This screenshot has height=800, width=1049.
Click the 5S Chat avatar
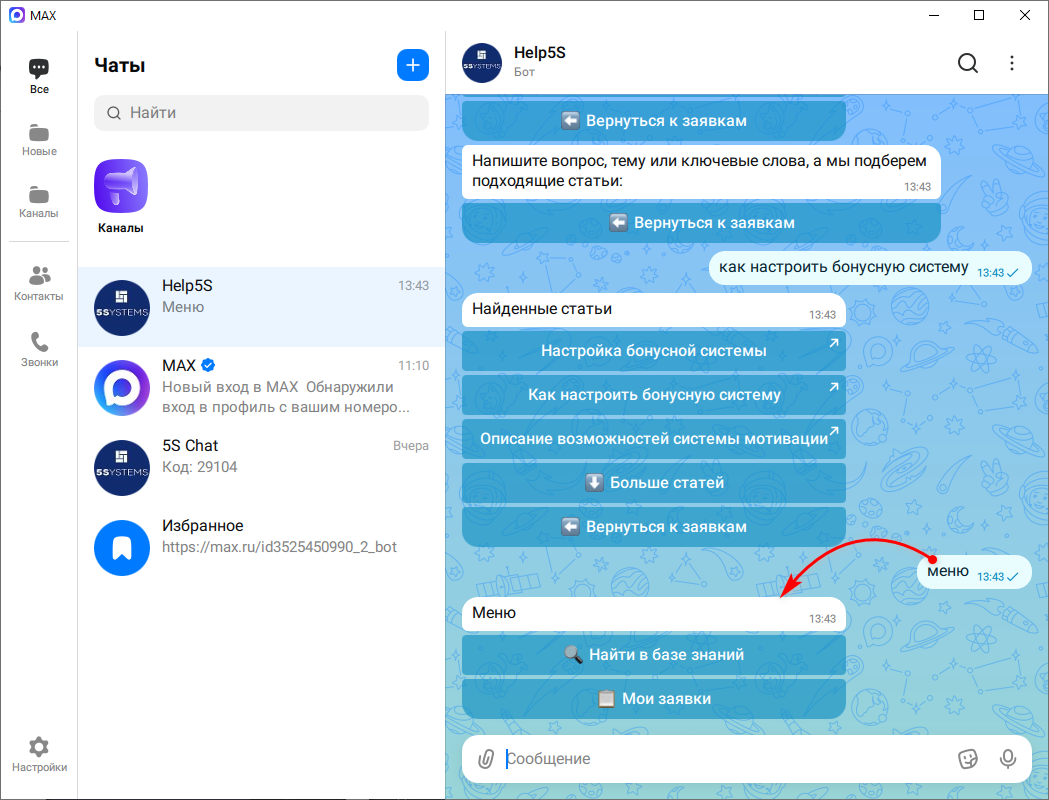122,468
